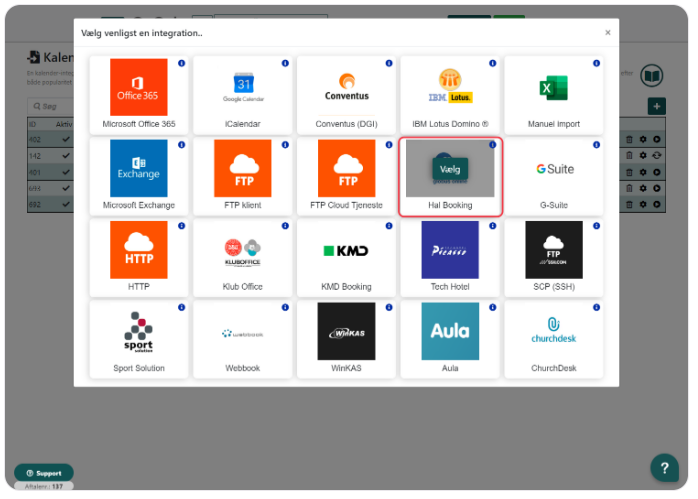Show info for KMD Booking tile
Image resolution: width=698 pixels, height=499 pixels.
pyautogui.click(x=389, y=226)
